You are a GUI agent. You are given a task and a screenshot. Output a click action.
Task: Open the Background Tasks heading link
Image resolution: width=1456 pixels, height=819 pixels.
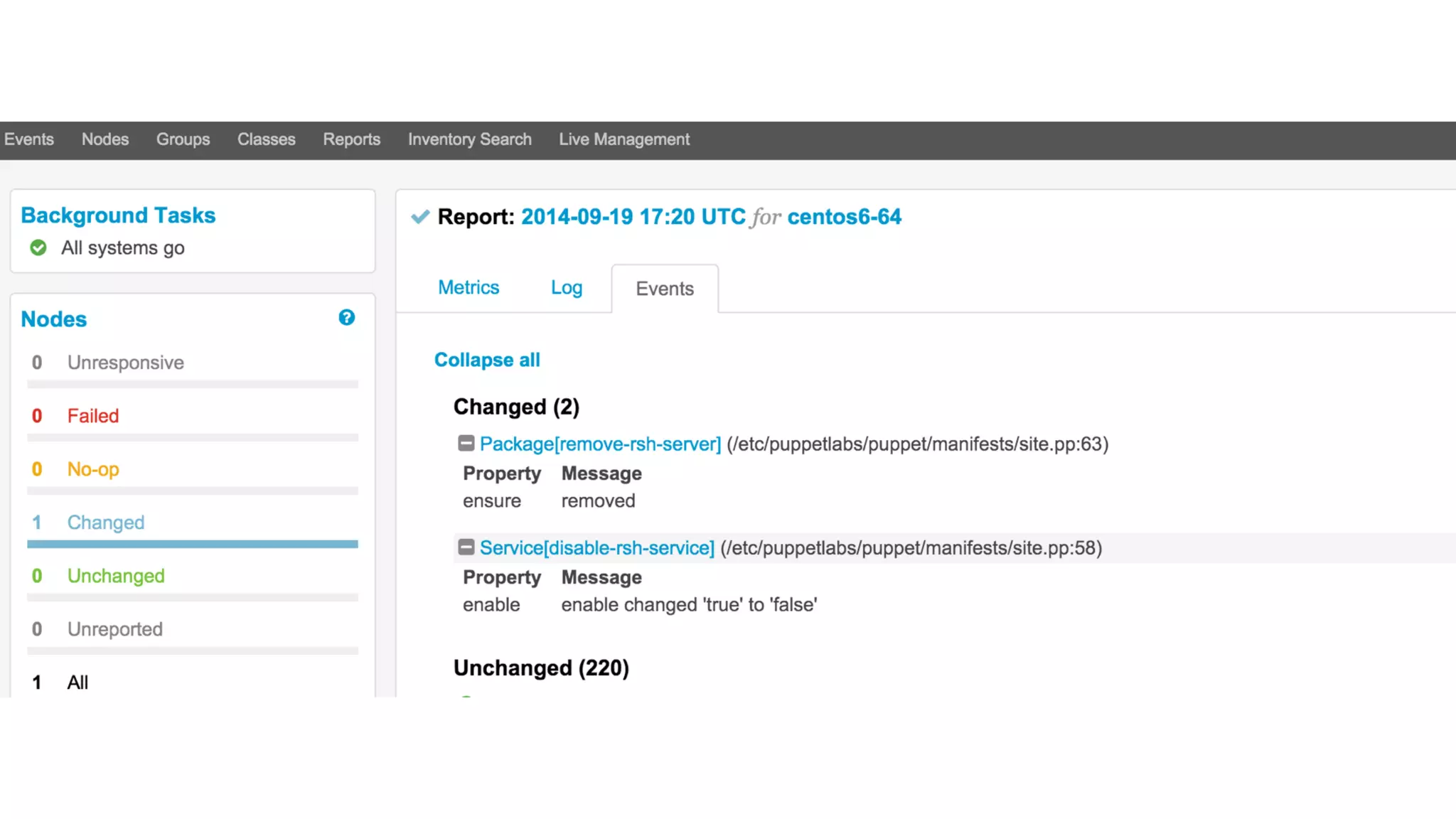click(x=118, y=215)
